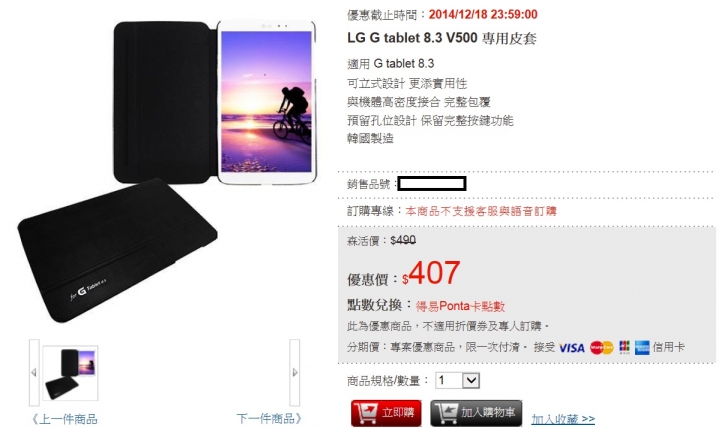Click the red notice 本商品不支援客服與語音訂購
Viewport: 721px width, 428px height.
(481, 211)
